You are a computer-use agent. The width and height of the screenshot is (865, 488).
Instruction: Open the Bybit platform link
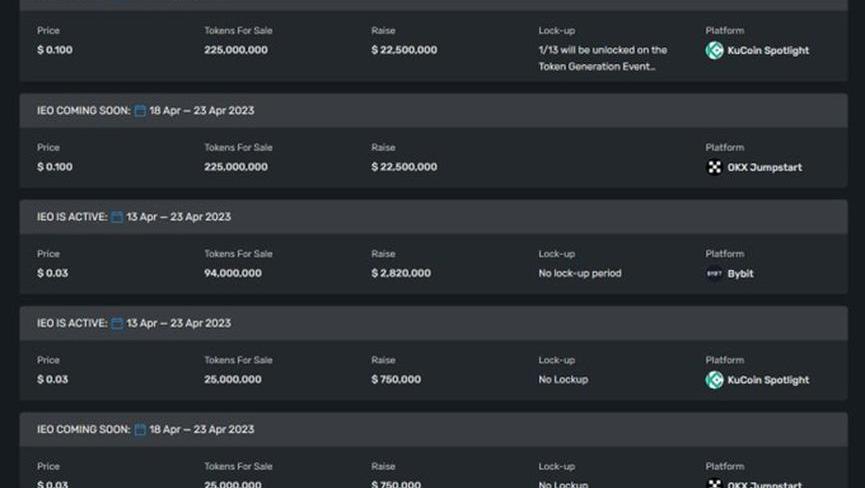point(740,274)
